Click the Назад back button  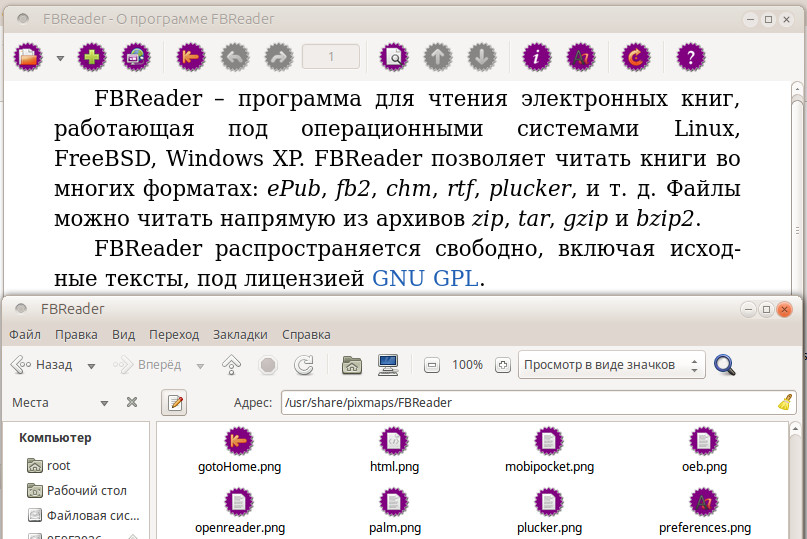(42, 365)
